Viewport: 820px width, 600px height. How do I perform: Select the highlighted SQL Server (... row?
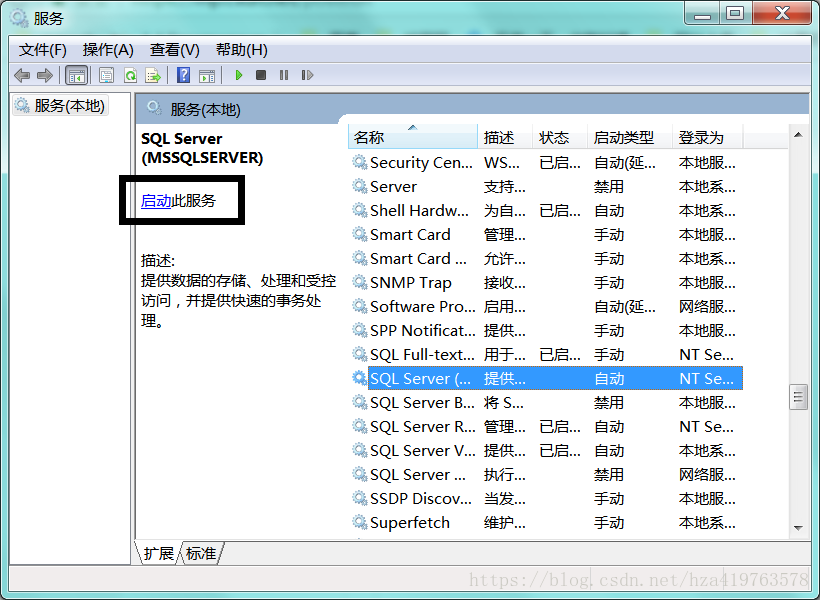(545, 378)
